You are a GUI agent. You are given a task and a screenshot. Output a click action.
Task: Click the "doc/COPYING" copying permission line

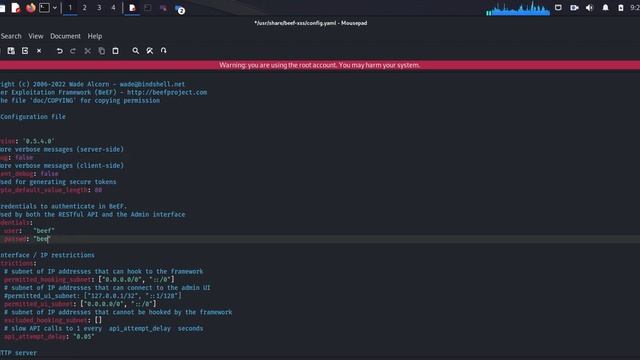pos(80,100)
